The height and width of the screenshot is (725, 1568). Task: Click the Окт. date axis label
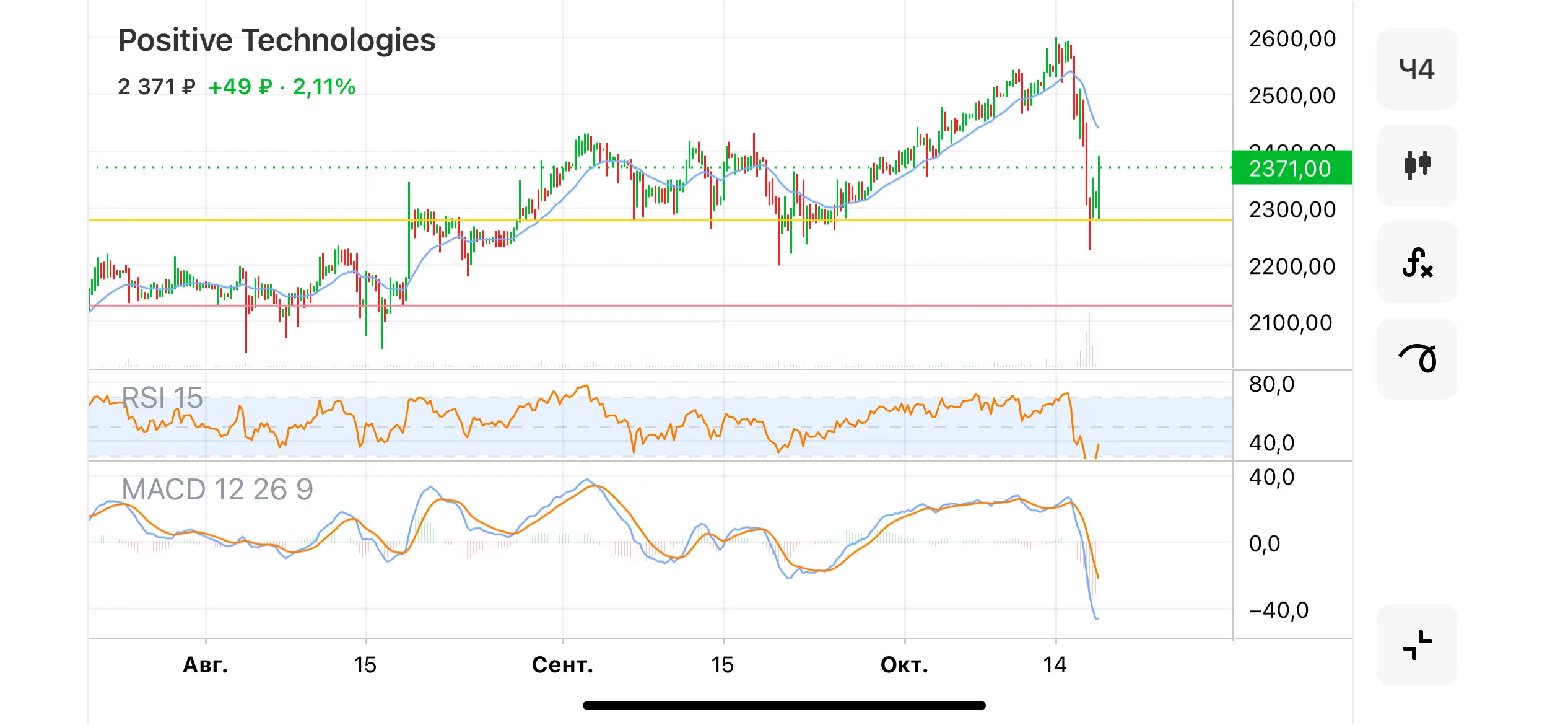coord(904,665)
